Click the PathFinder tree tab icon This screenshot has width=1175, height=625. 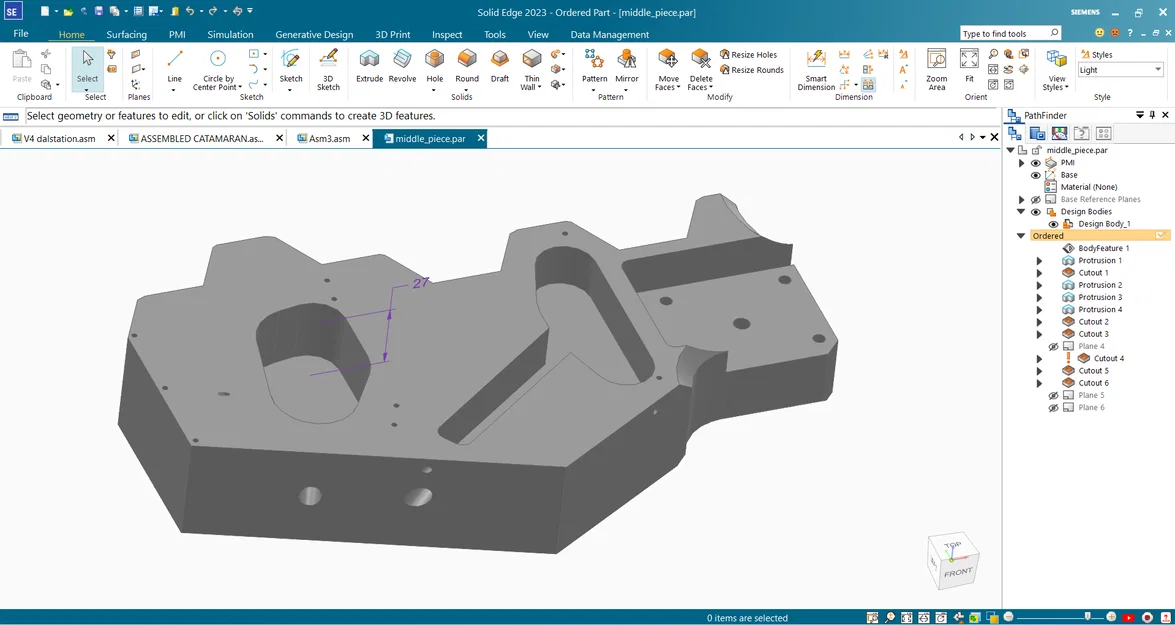pyautogui.click(x=1015, y=133)
